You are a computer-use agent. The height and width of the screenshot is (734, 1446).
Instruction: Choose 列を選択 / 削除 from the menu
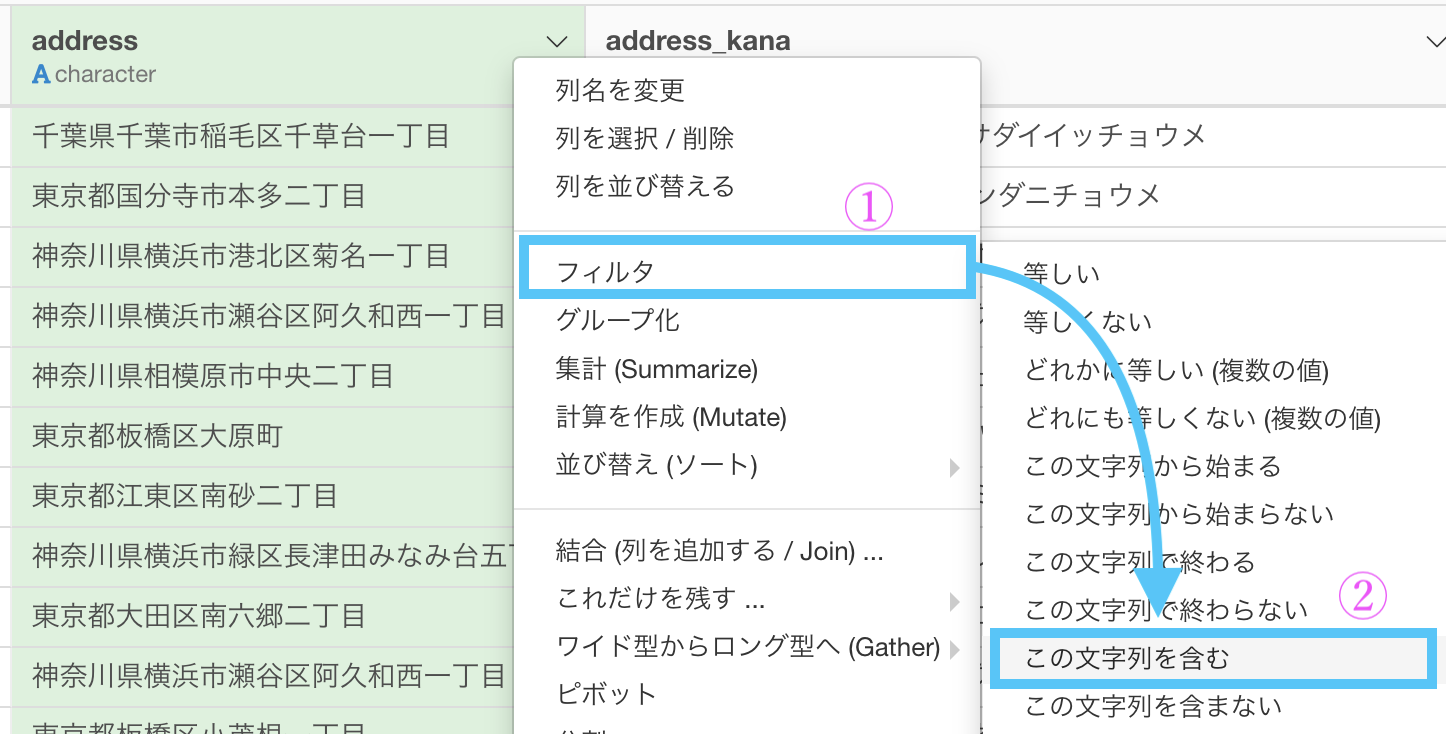[x=644, y=139]
